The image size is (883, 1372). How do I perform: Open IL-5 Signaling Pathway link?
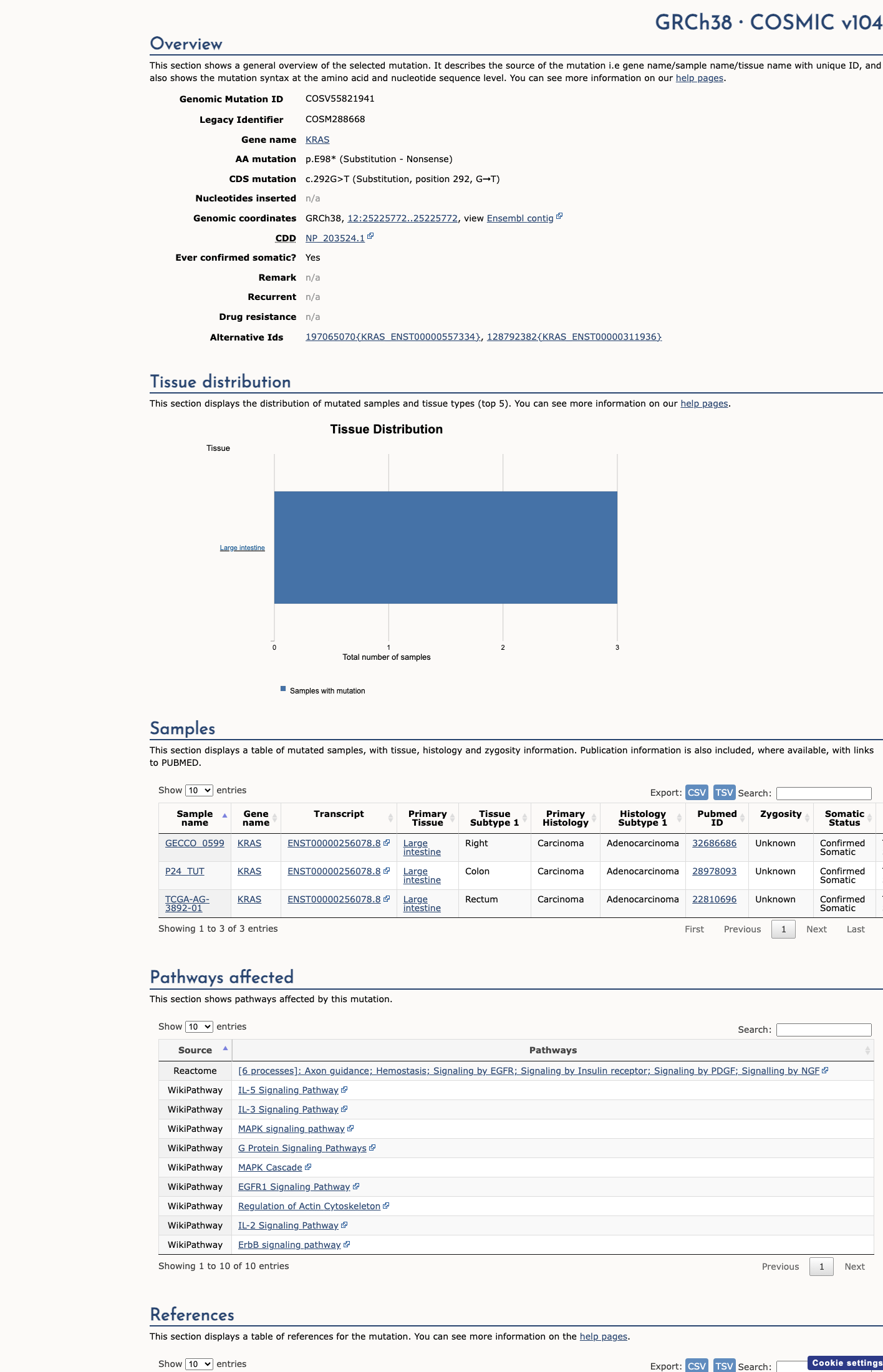pyautogui.click(x=288, y=1090)
